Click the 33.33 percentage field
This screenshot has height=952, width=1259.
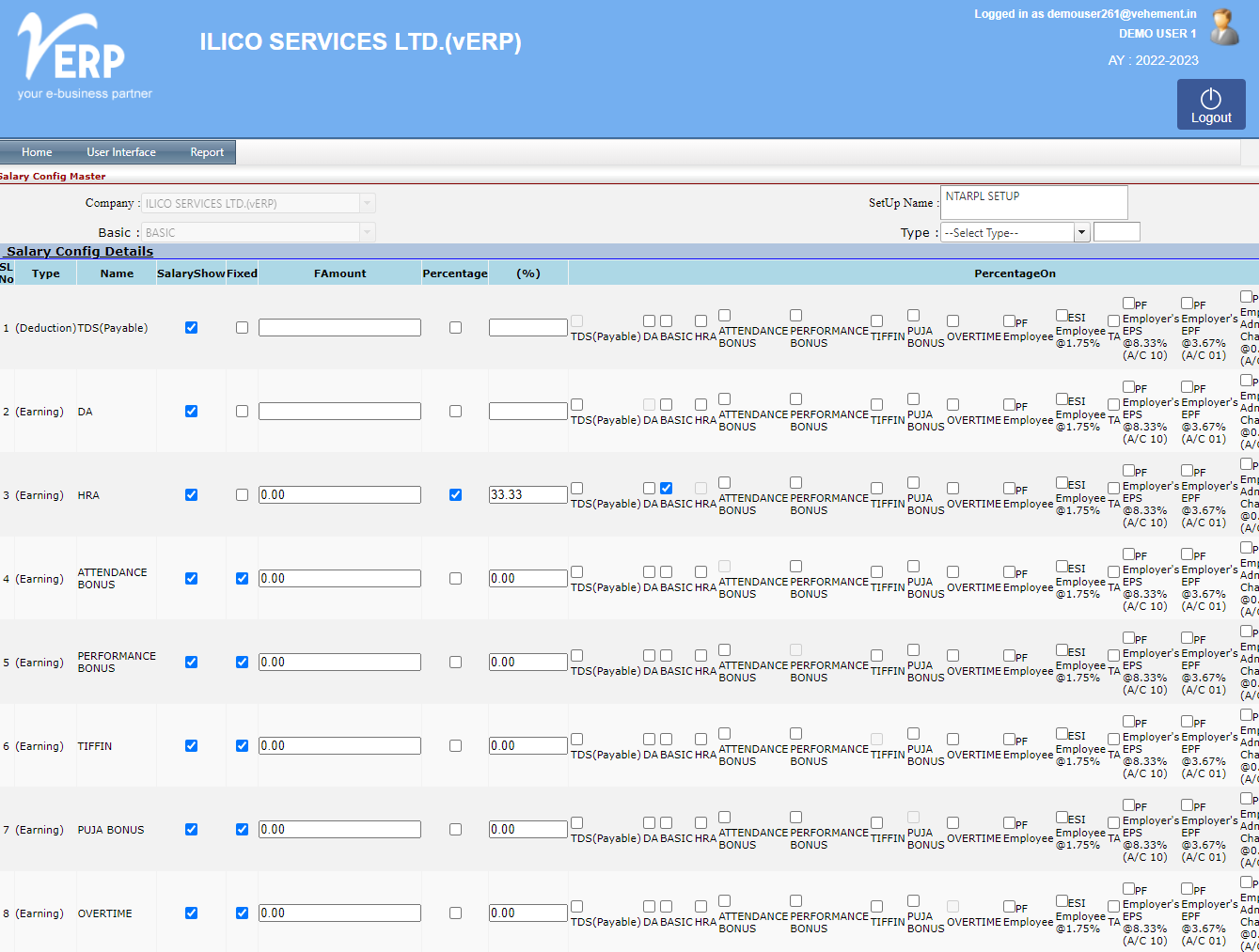pos(528,494)
